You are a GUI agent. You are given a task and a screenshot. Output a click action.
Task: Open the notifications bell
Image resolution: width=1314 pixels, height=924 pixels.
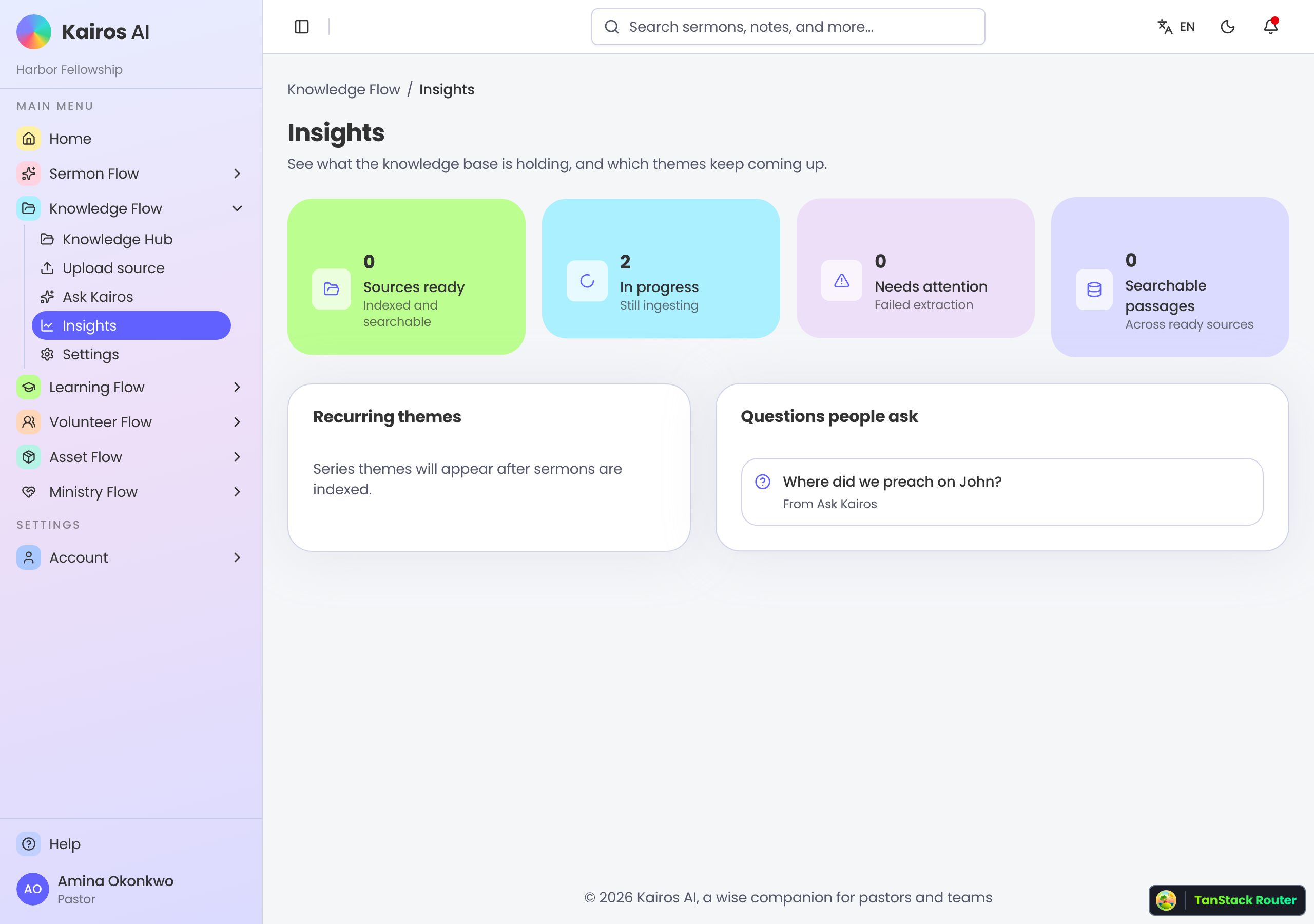(1270, 26)
